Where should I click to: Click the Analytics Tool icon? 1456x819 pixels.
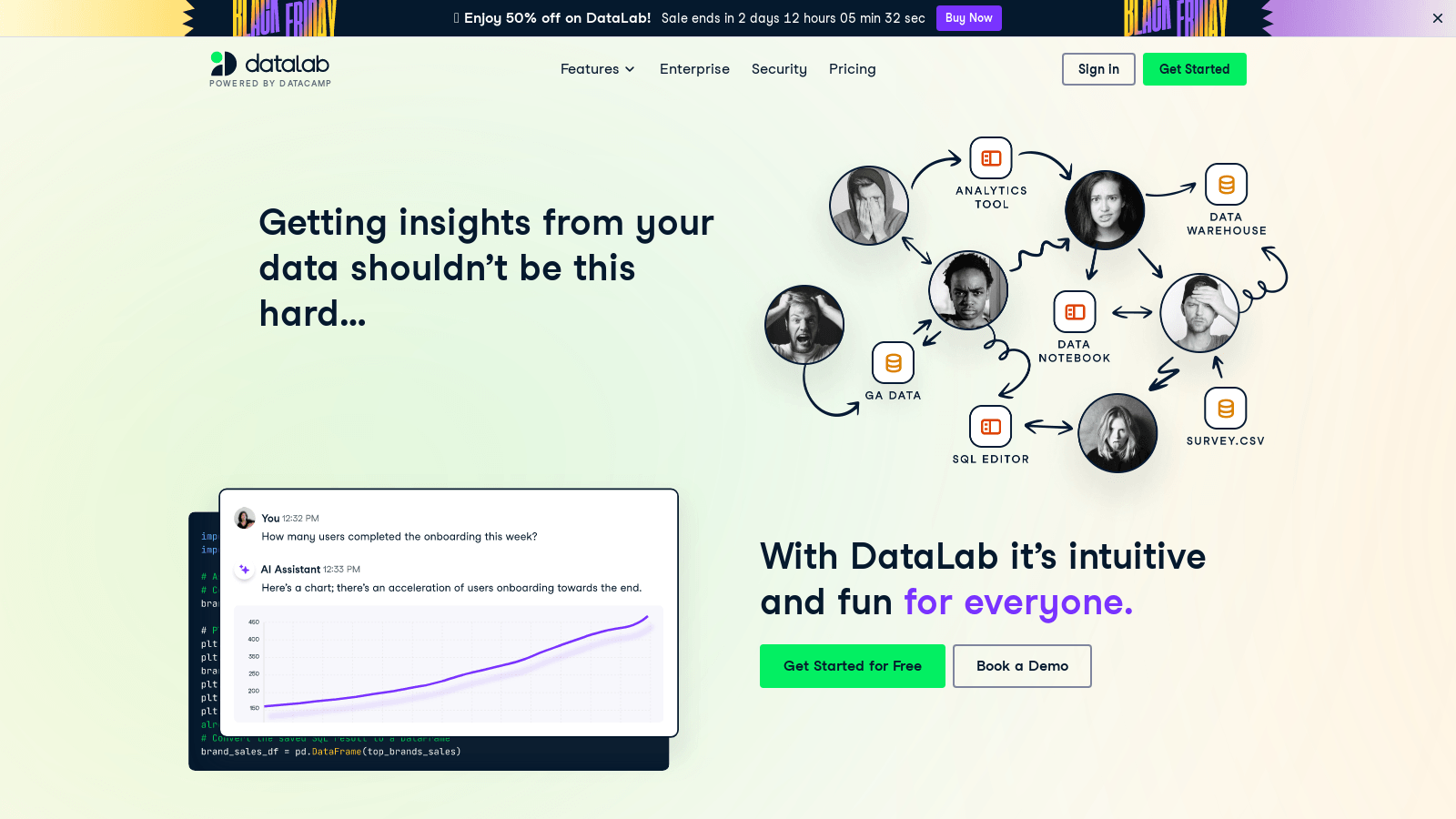[x=991, y=158]
